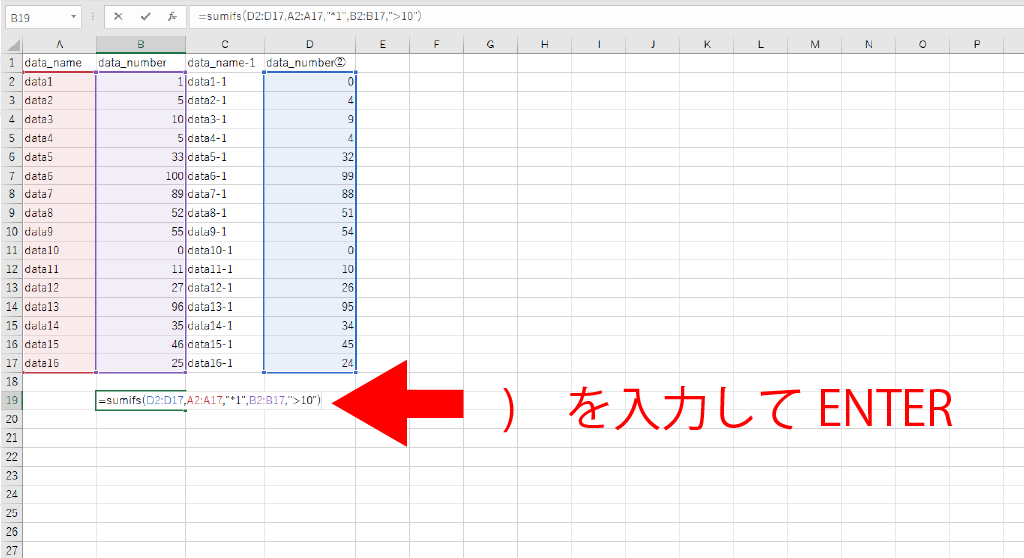The height and width of the screenshot is (558, 1024).
Task: Click the Select All corner triangle
Action: point(11,44)
